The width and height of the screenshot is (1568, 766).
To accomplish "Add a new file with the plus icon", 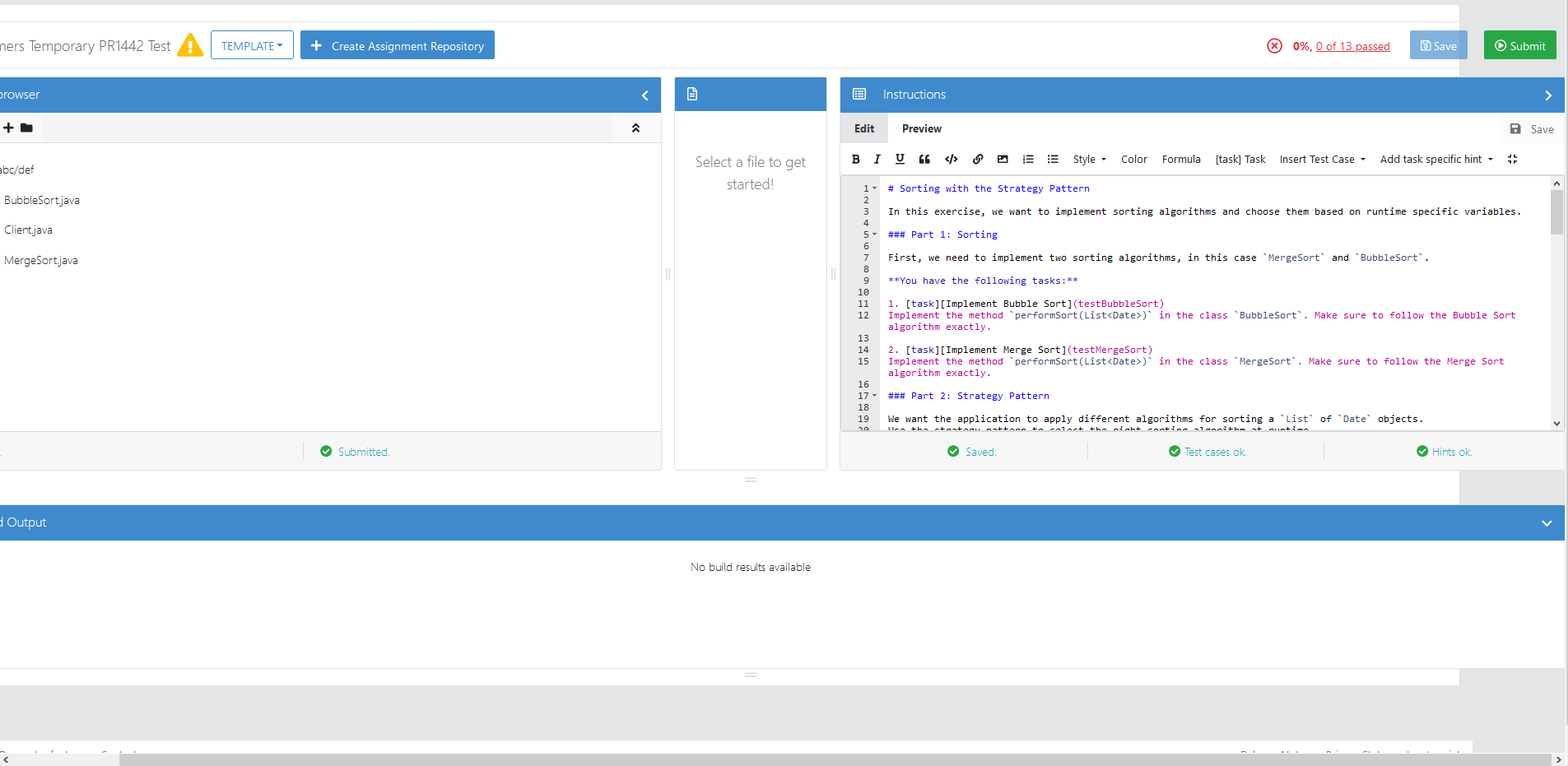I will click(x=8, y=128).
